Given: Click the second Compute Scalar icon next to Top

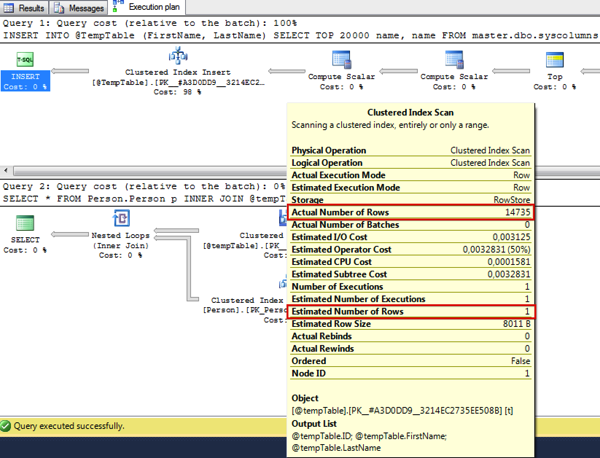Looking at the screenshot, I should pos(454,60).
